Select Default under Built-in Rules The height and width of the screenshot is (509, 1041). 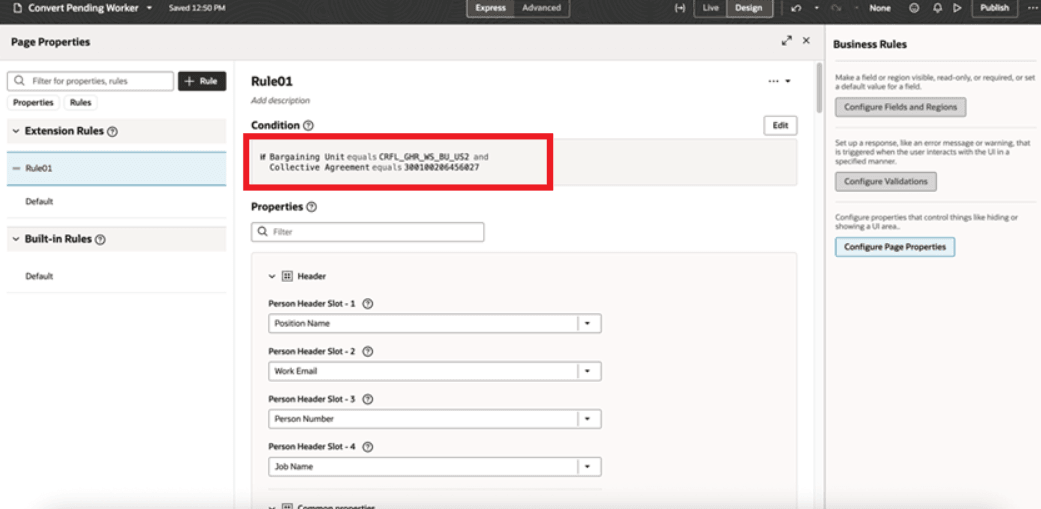pos(39,276)
